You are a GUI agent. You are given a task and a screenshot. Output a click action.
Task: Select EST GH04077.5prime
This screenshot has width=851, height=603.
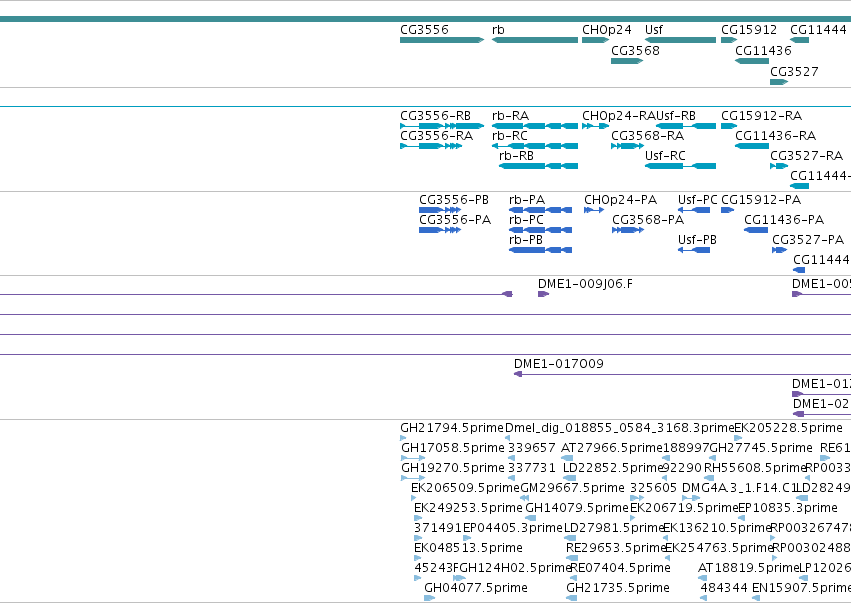[x=429, y=598]
